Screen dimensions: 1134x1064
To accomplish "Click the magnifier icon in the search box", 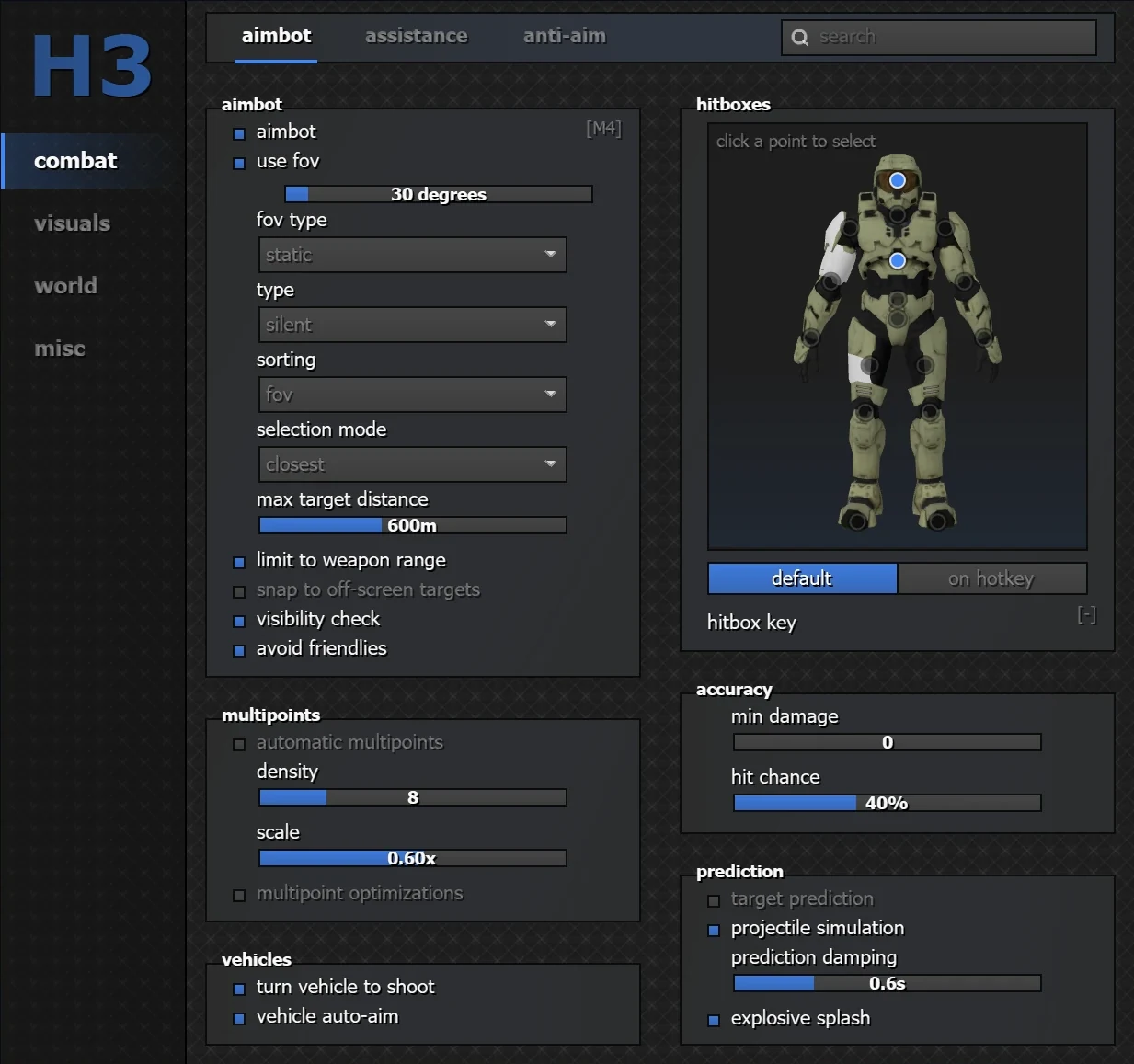I will pos(800,38).
